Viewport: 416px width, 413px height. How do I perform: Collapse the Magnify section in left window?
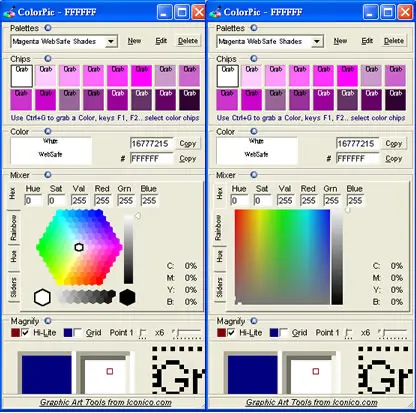48,321
